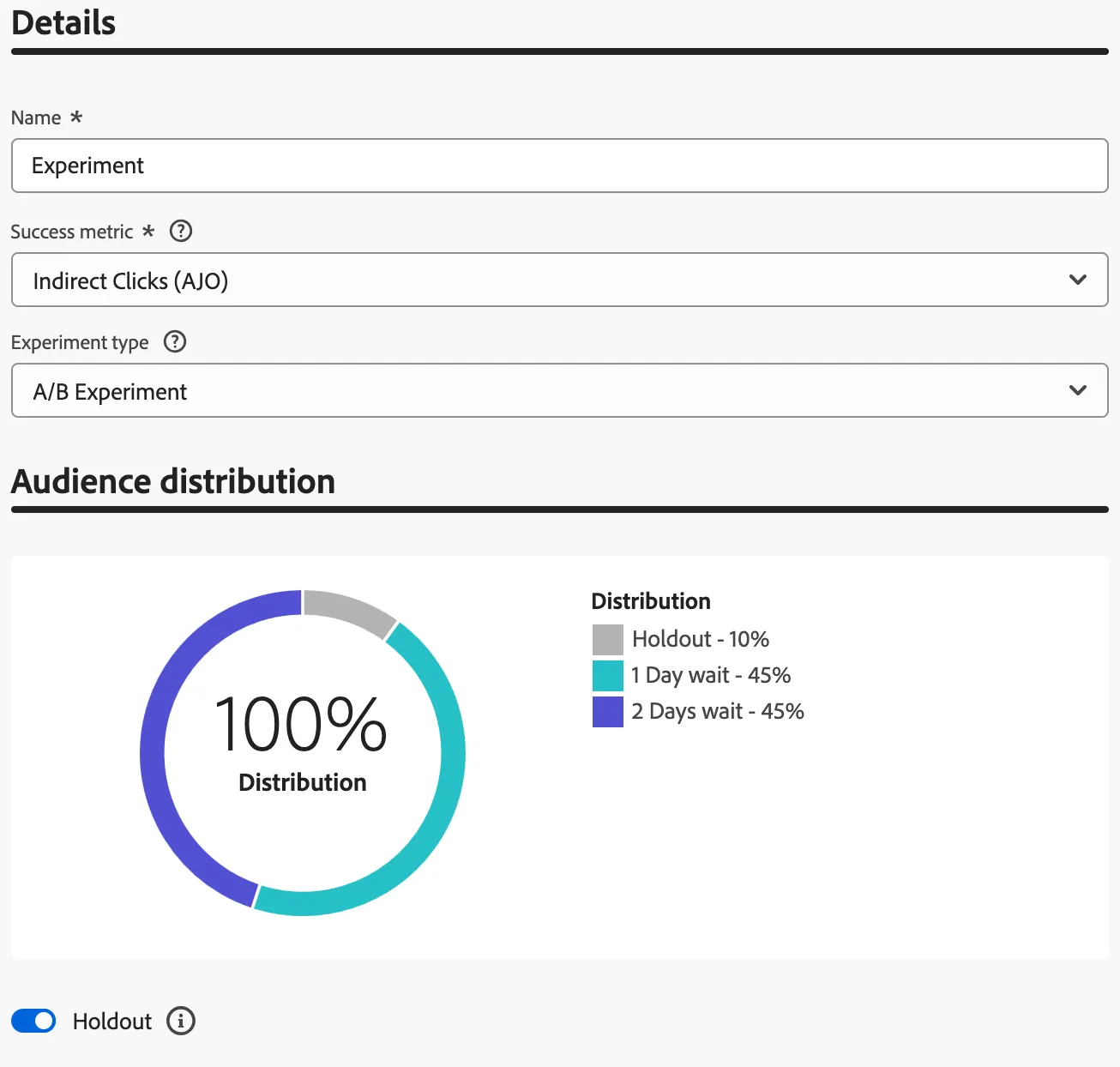
Task: Click the 'Holdout - 10%' legend text
Action: coord(701,639)
